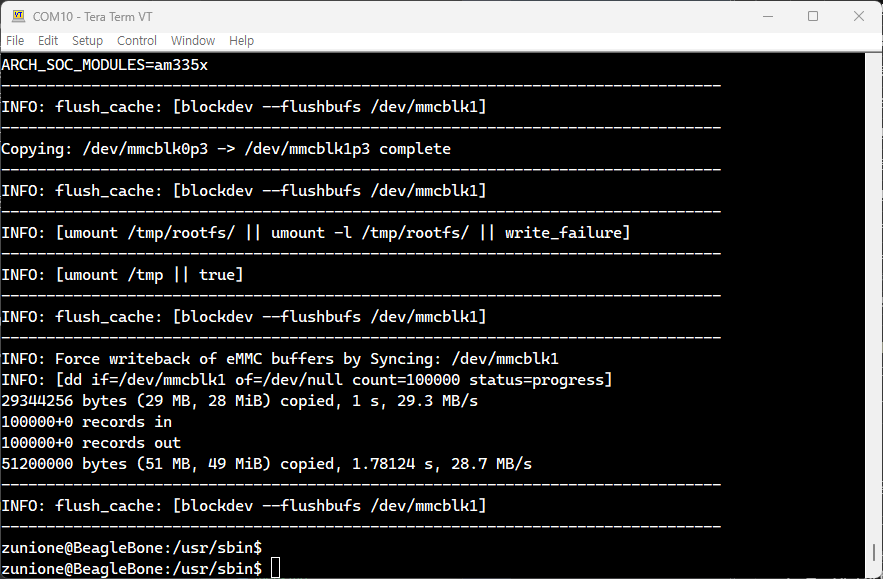Open the Window menu

193,41
